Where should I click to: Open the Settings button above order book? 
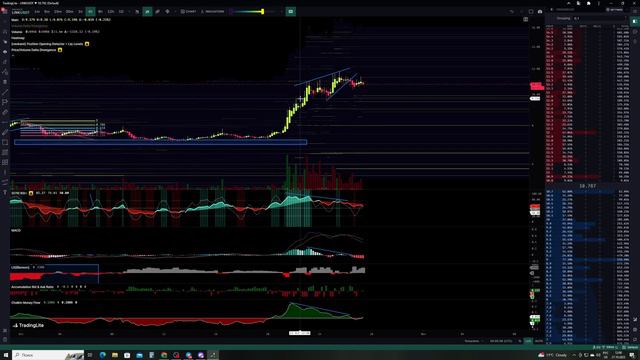tap(615, 9)
